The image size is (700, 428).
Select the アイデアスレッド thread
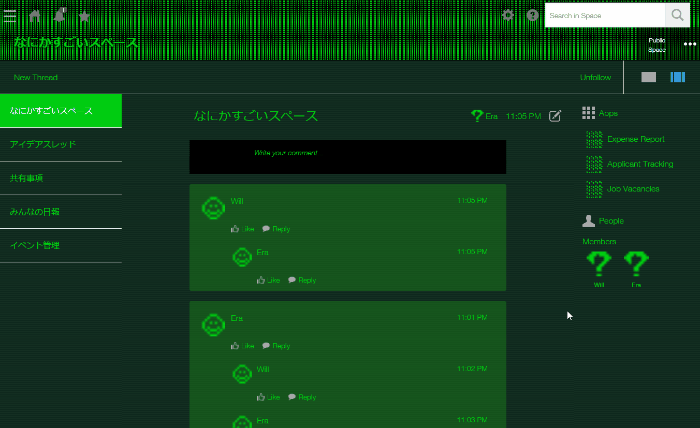[x=60, y=145]
